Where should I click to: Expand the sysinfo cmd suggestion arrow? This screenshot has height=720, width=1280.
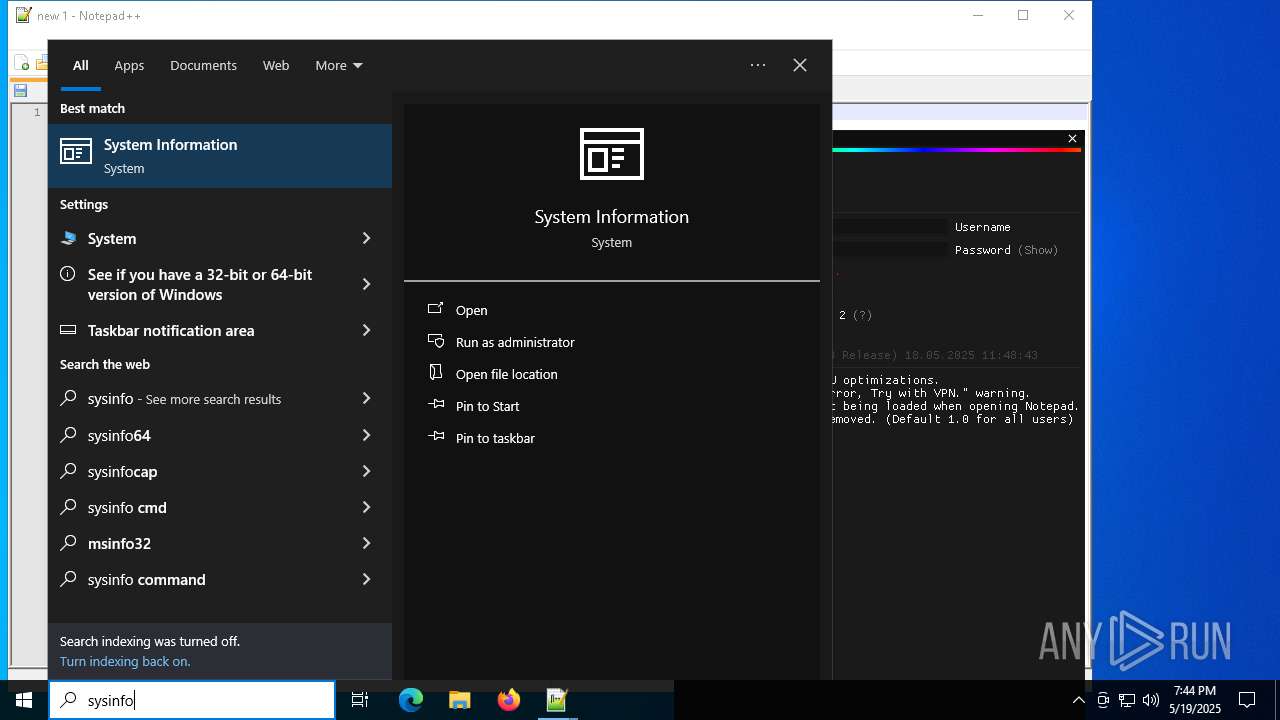click(x=366, y=507)
